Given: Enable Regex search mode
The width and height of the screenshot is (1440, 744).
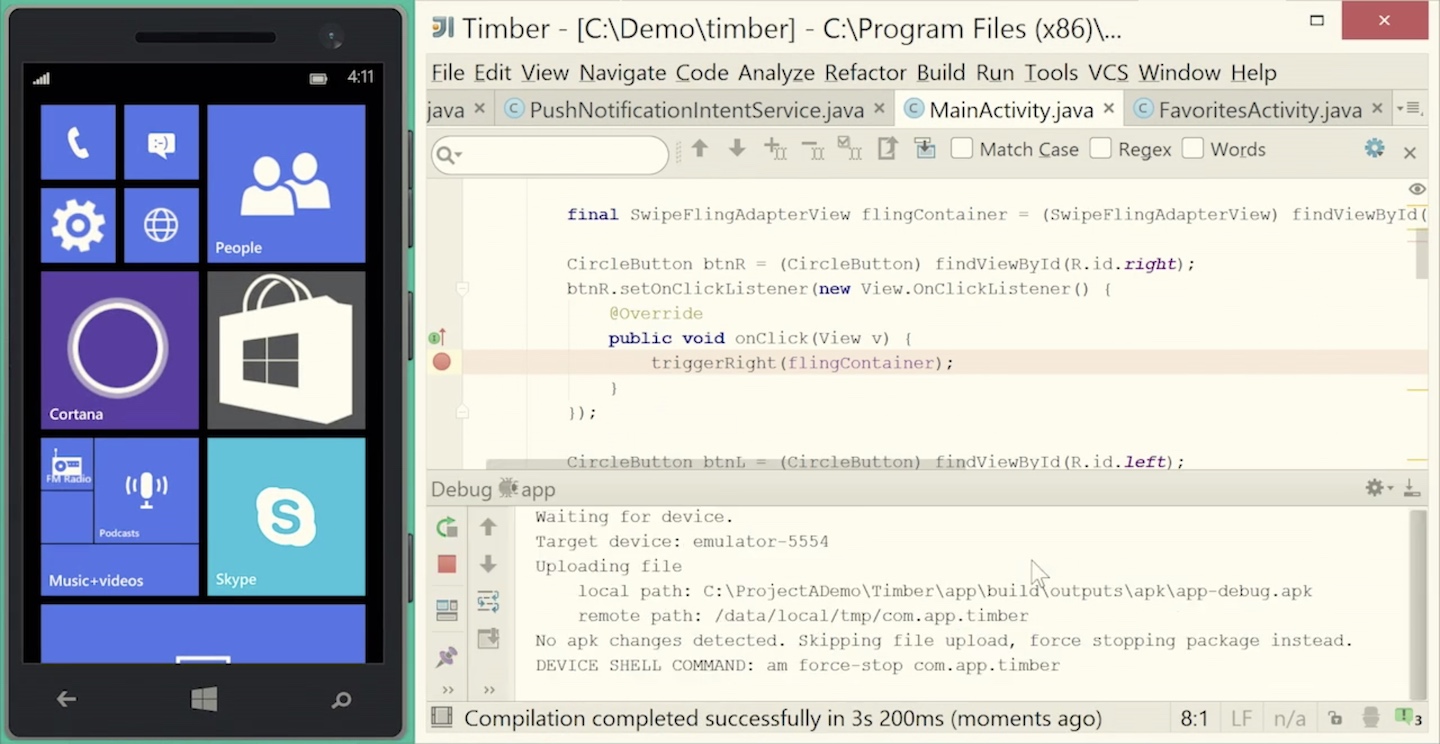Looking at the screenshot, I should 1100,148.
